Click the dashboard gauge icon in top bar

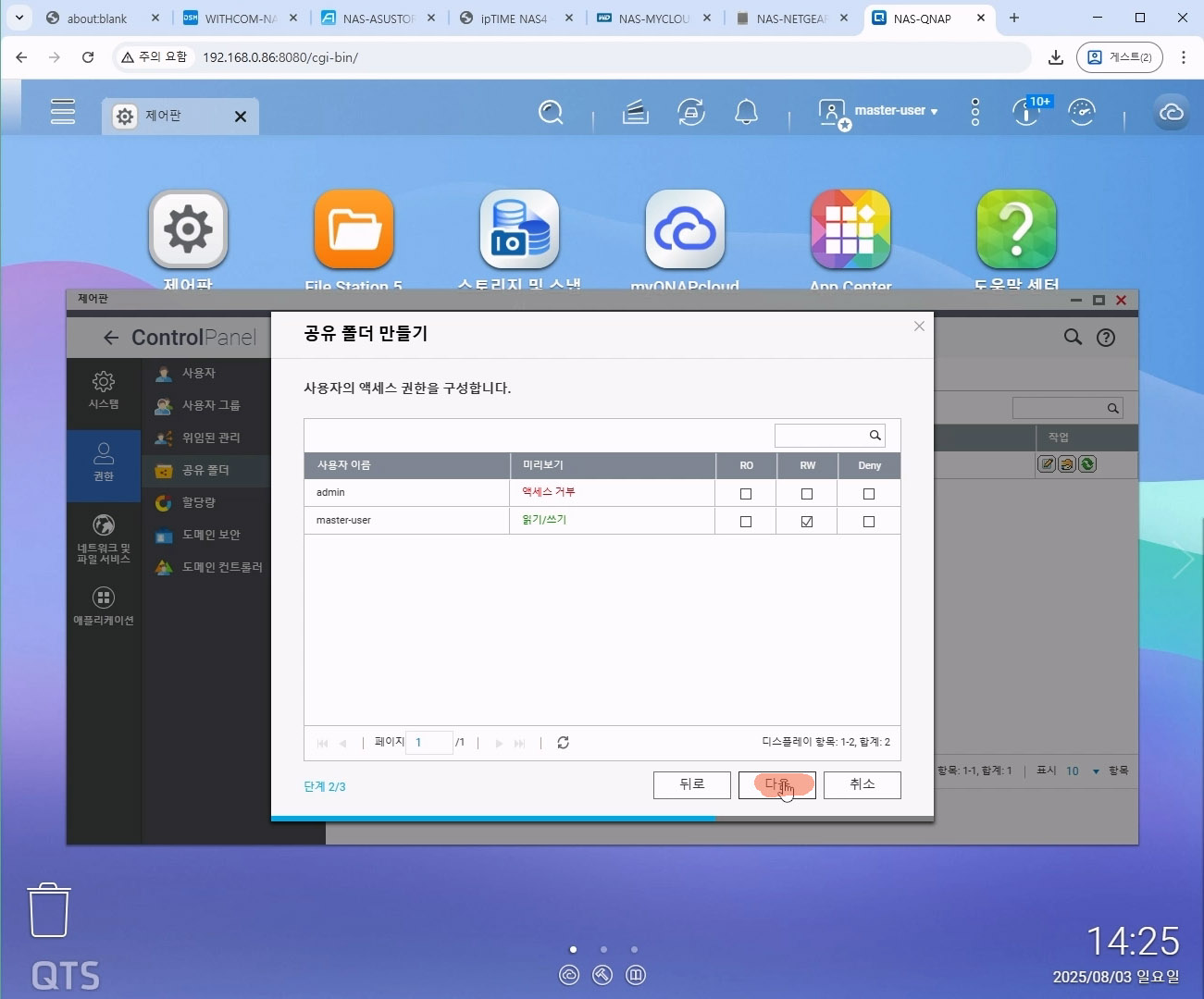coord(1081,113)
